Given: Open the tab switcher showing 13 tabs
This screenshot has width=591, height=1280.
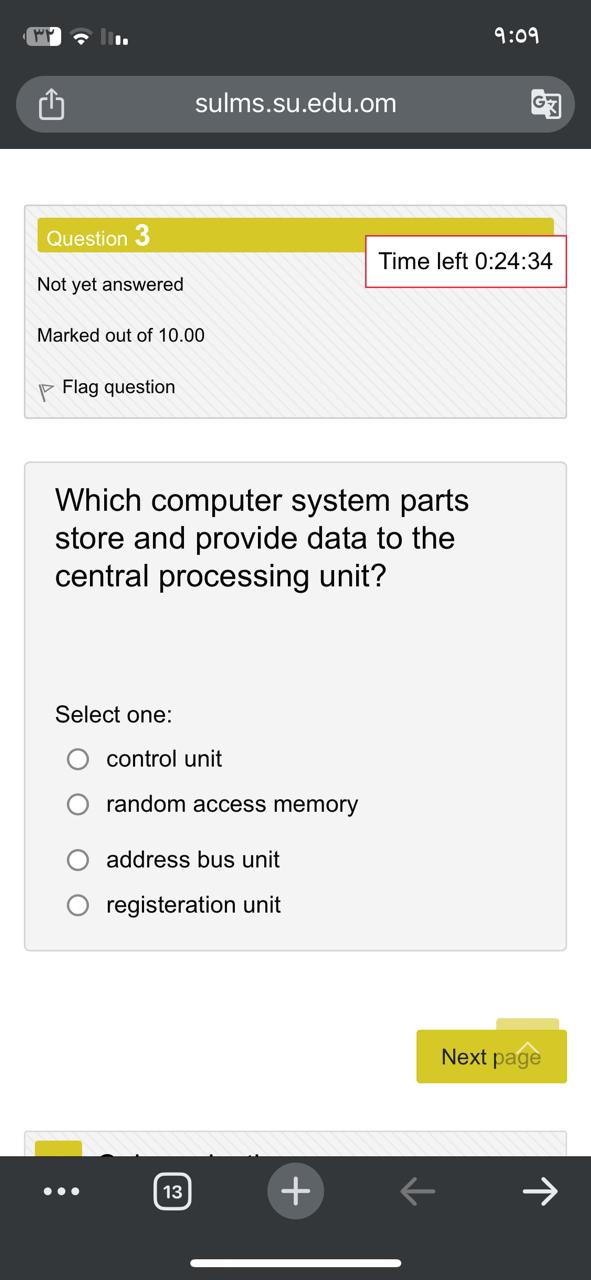Looking at the screenshot, I should 172,1191.
